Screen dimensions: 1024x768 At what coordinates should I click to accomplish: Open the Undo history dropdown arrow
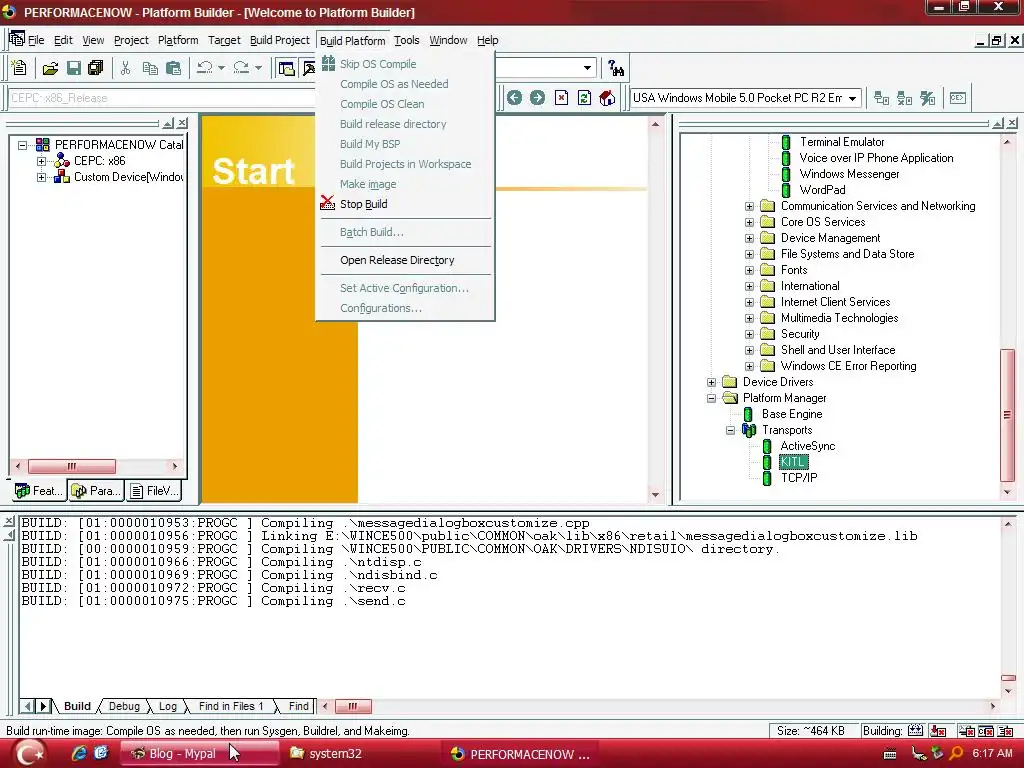pos(221,67)
